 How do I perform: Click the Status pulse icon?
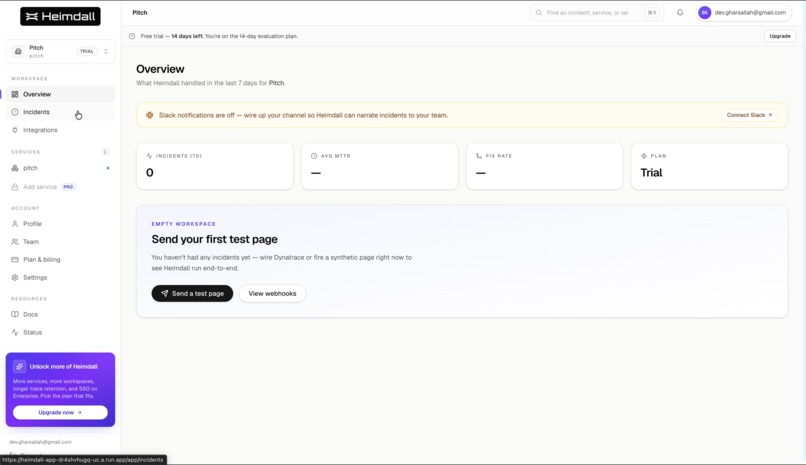click(15, 332)
